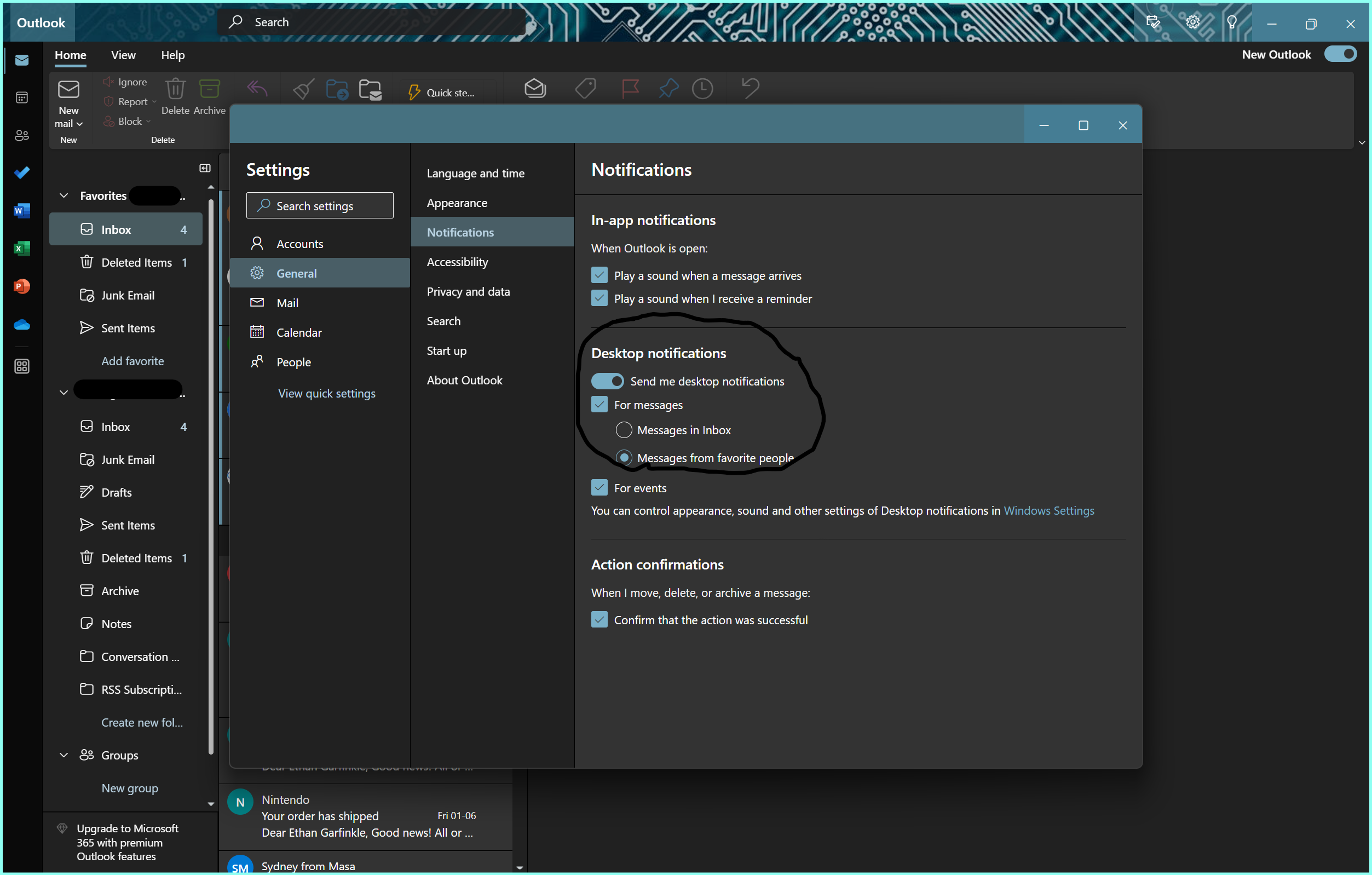Open Privacy and data settings page

pyautogui.click(x=468, y=292)
